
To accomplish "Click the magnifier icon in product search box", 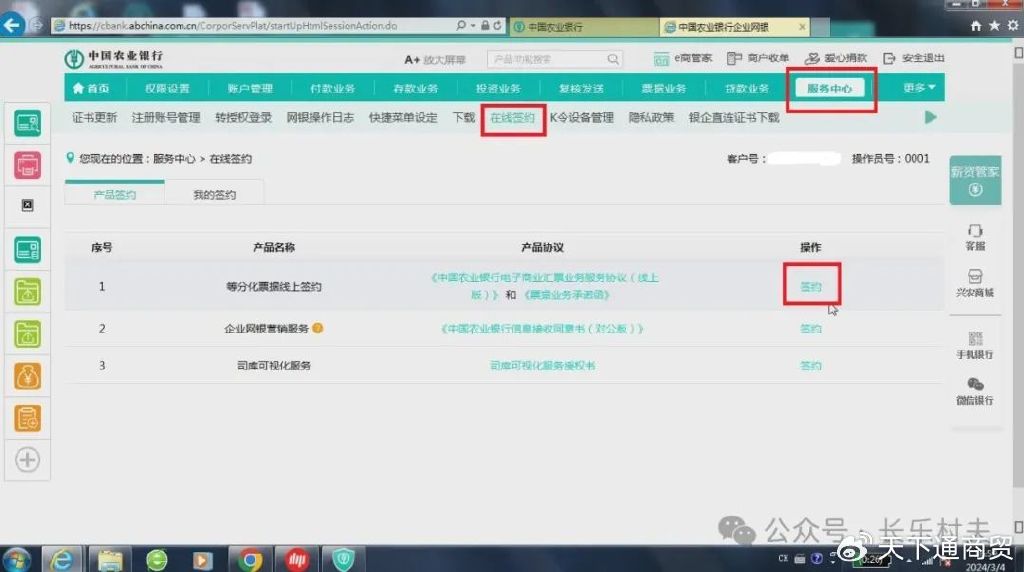I will point(613,59).
